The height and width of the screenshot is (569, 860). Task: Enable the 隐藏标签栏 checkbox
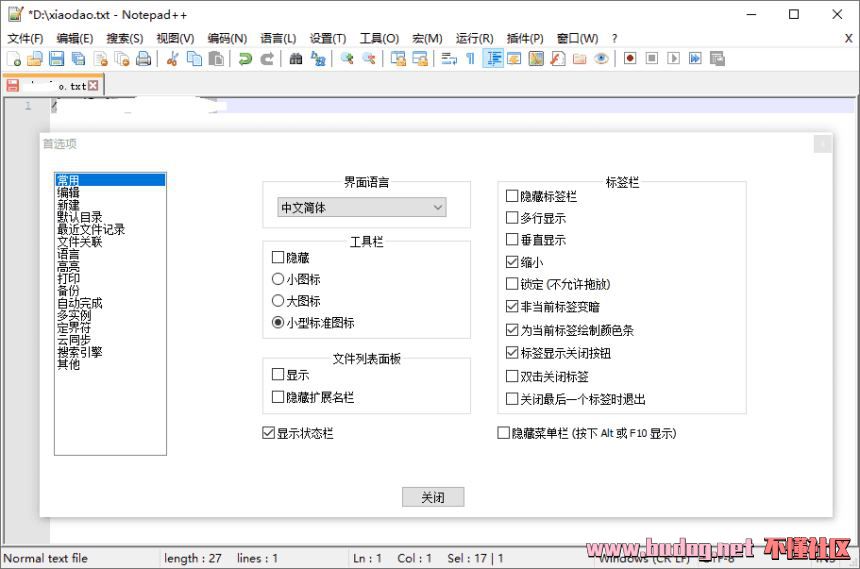click(x=512, y=196)
